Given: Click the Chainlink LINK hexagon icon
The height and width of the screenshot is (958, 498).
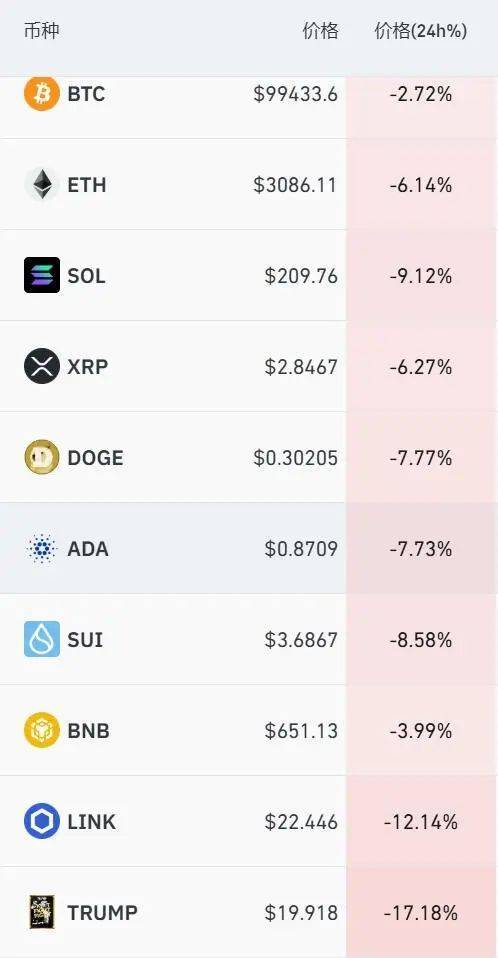Looking at the screenshot, I should click(42, 821).
